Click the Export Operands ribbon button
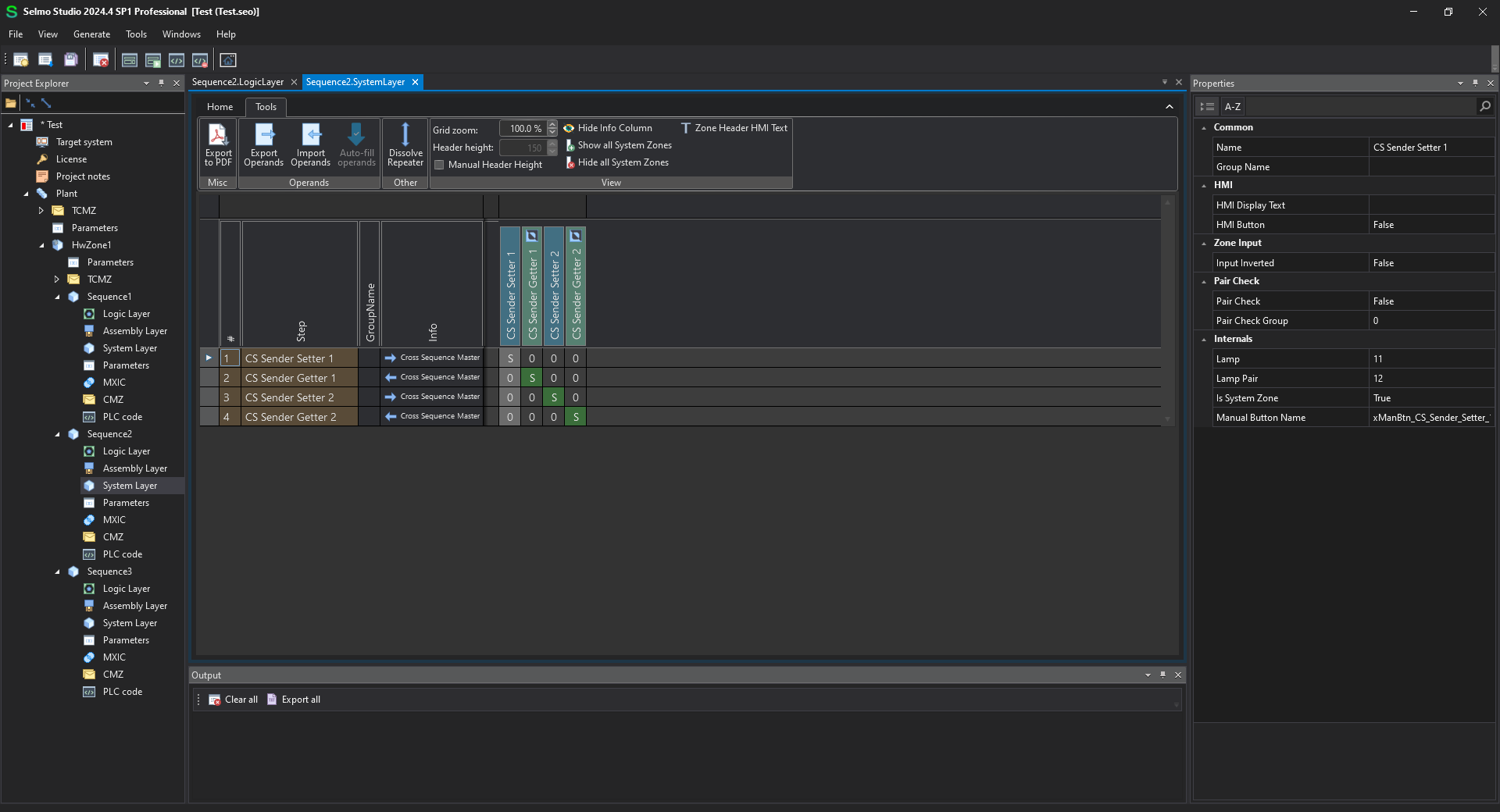This screenshot has width=1500, height=812. [x=263, y=145]
